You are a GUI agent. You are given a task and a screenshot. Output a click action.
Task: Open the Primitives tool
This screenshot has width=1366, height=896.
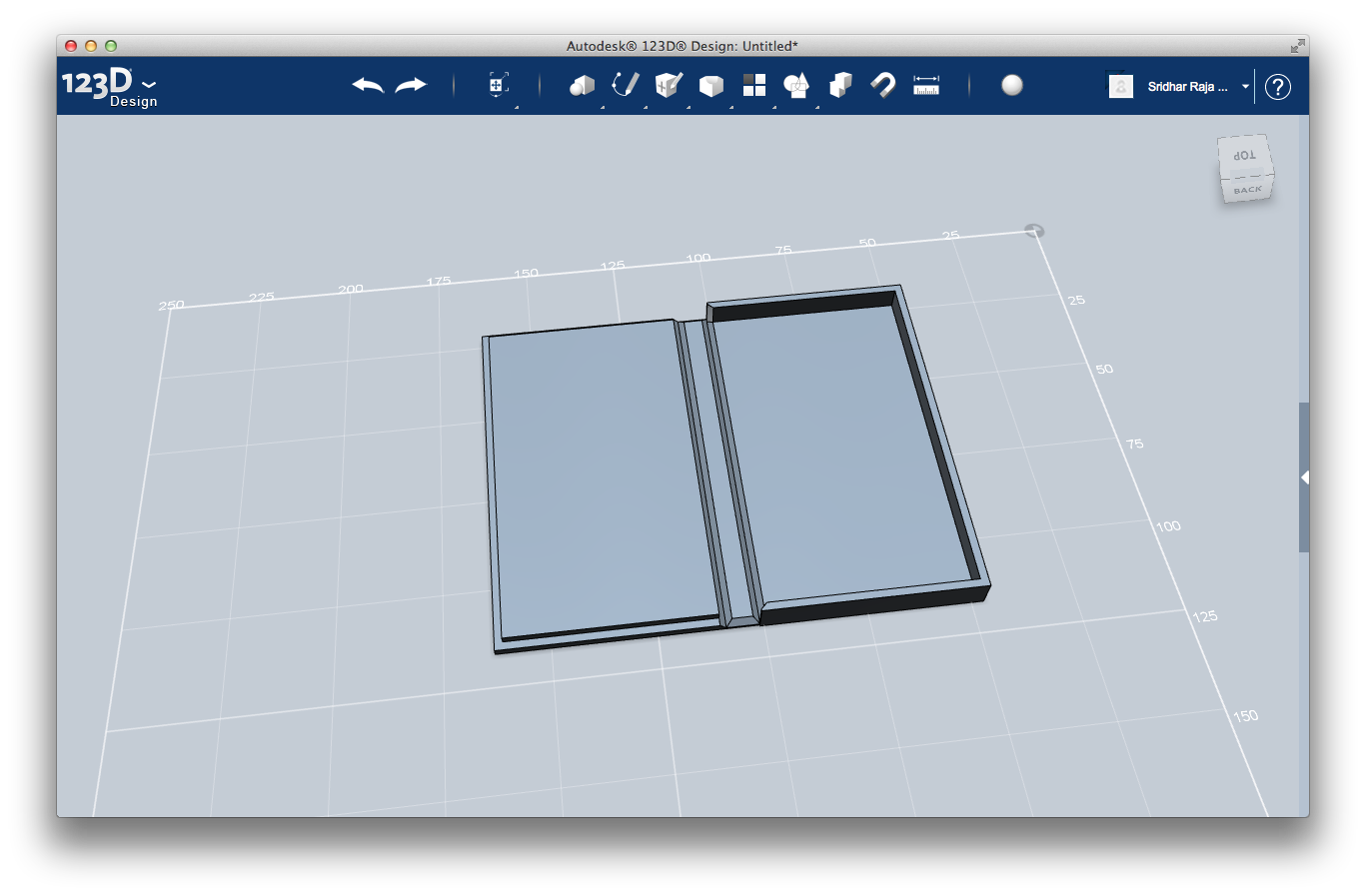click(583, 86)
